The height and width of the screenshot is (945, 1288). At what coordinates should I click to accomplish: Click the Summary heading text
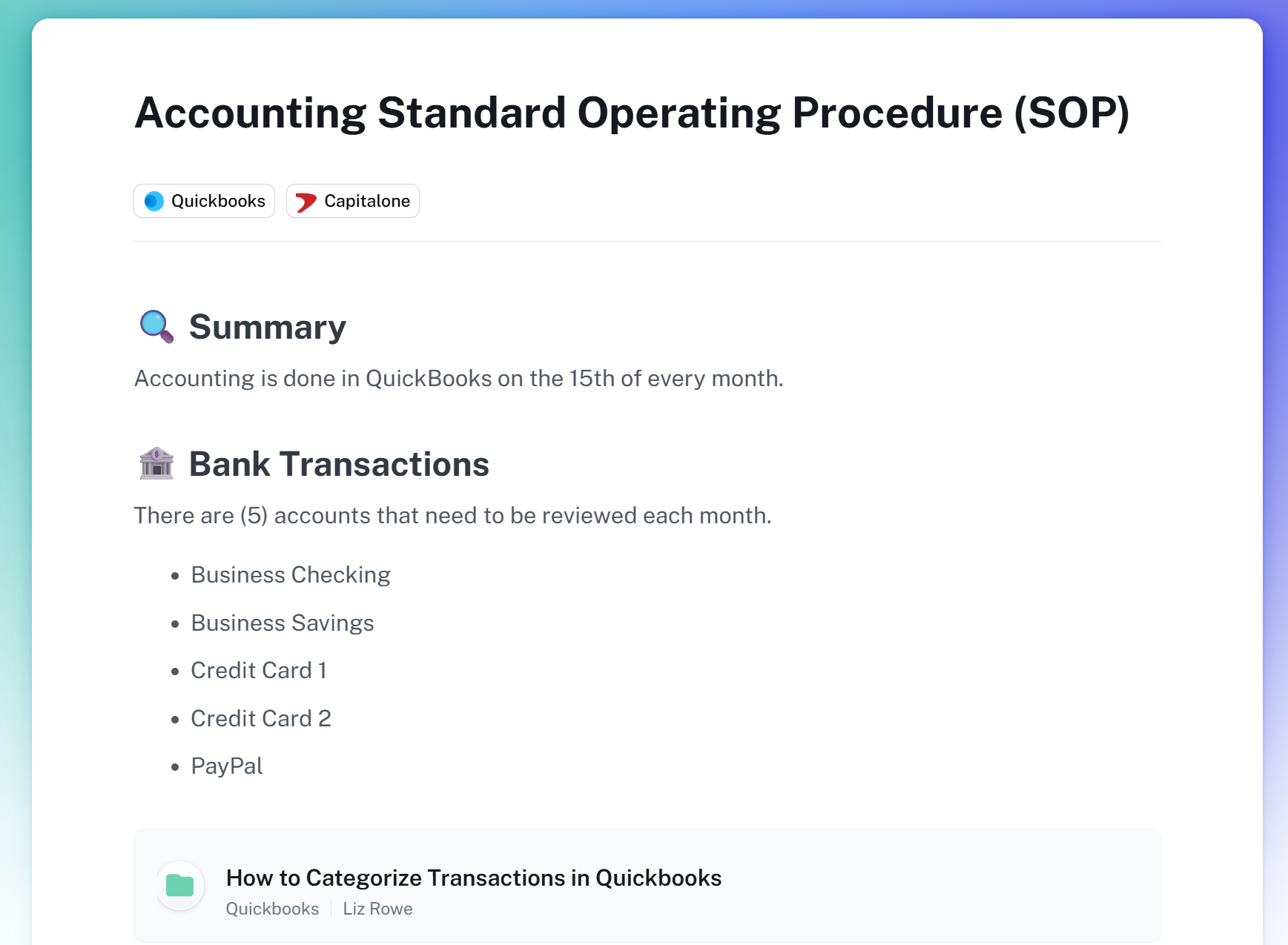(x=268, y=327)
